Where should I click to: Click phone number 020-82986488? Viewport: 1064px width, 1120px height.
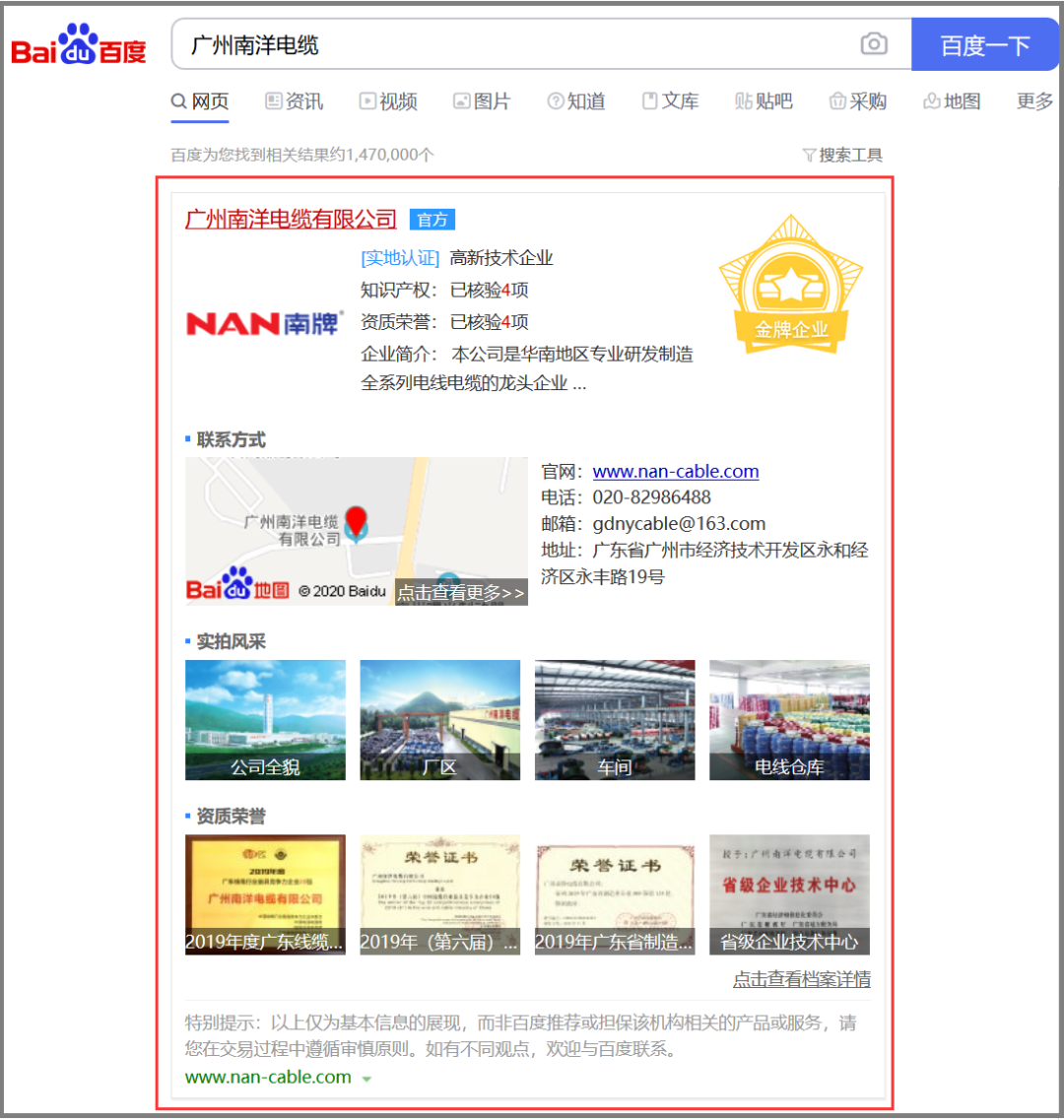(x=651, y=497)
